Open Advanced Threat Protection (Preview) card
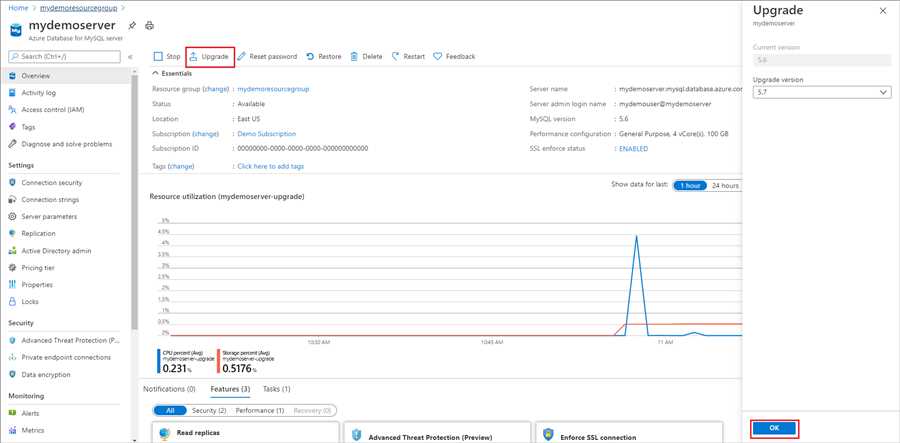Viewport: 900px width, 443px height. [437, 432]
